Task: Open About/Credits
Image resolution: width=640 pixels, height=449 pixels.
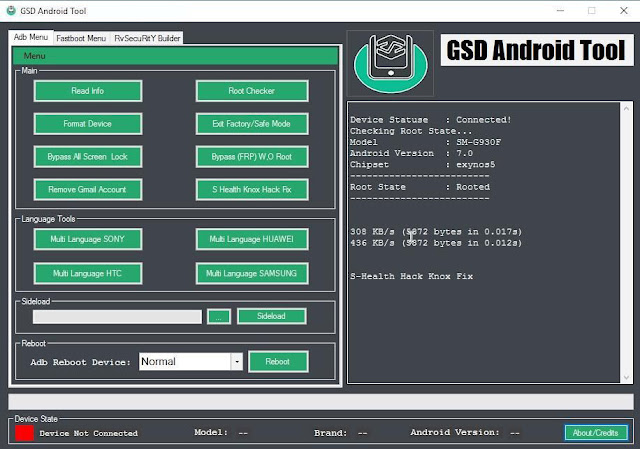Action: (596, 433)
